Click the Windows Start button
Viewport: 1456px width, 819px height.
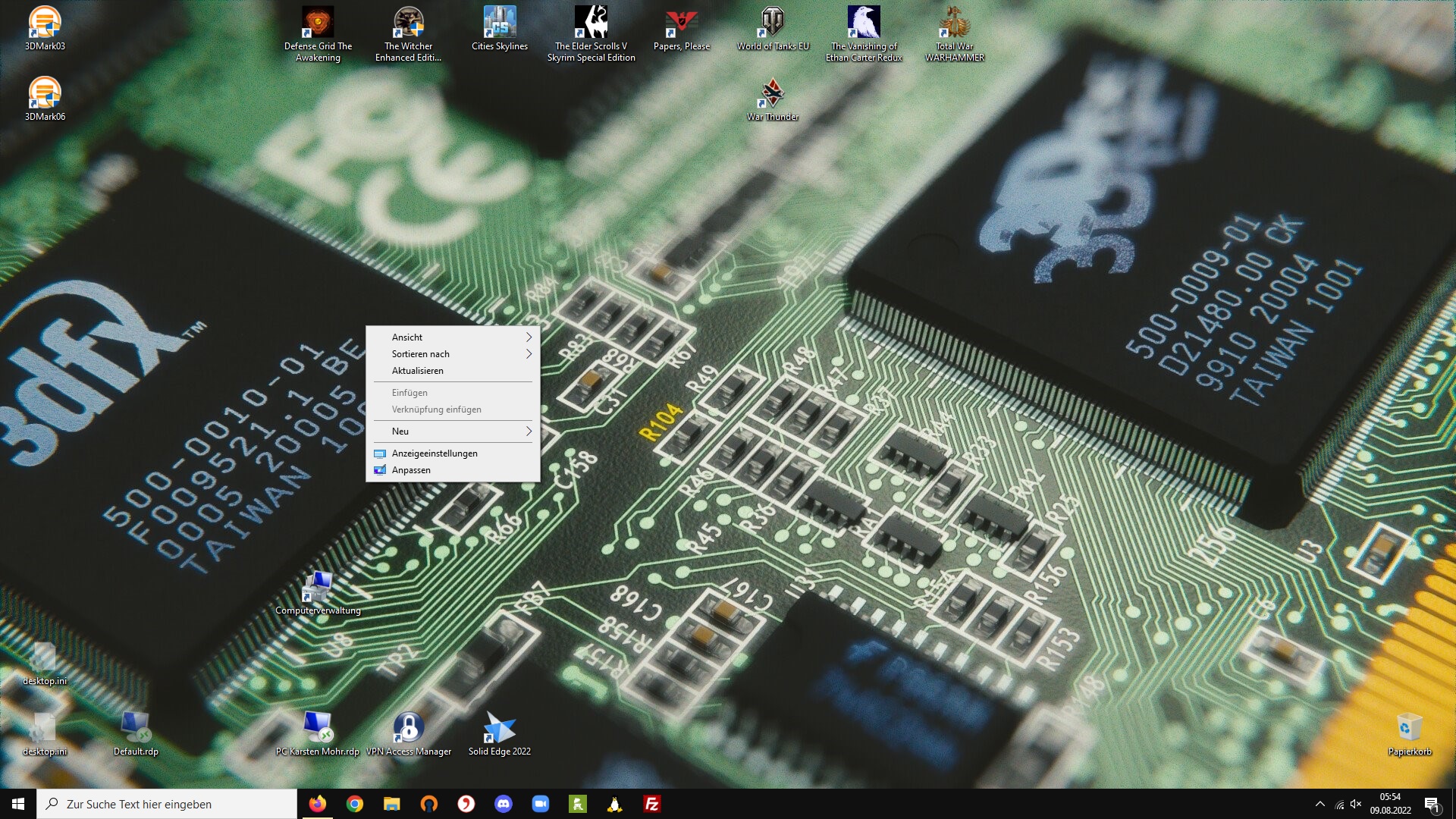tap(18, 804)
